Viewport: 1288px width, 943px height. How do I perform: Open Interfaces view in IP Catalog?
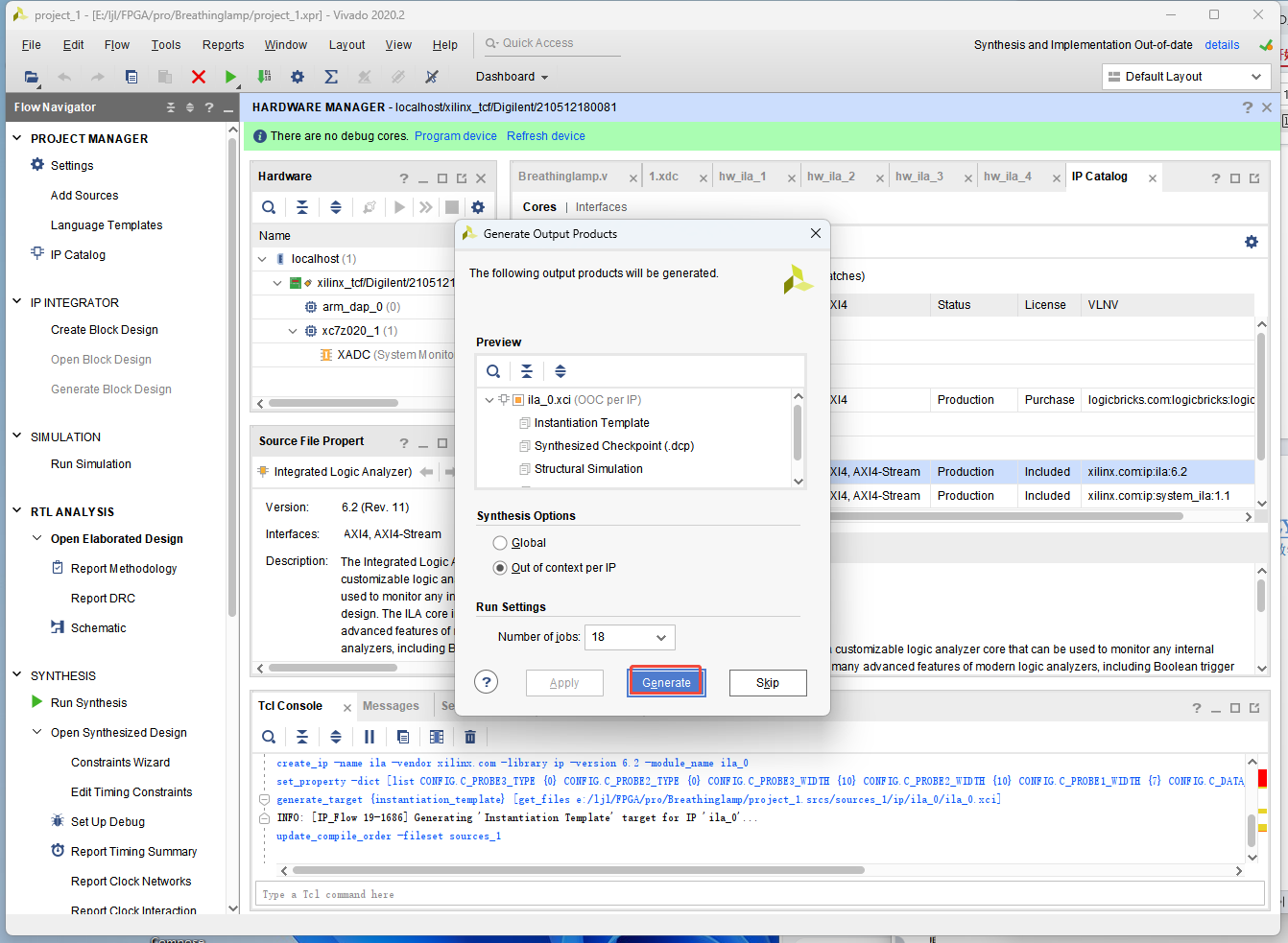(x=601, y=207)
